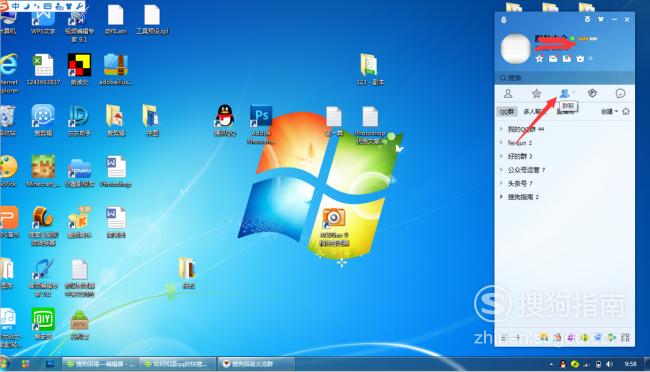Select the 多人聊天 sub-tab
This screenshot has width=650, height=372.
(x=535, y=112)
